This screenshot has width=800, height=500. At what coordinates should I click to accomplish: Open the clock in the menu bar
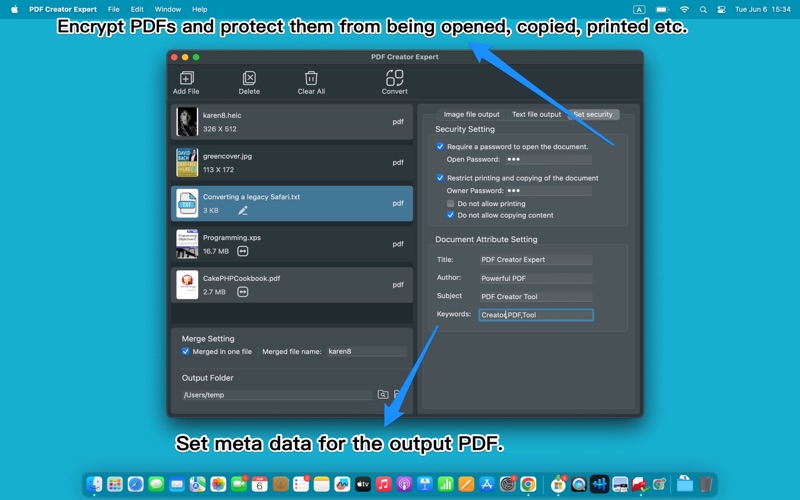[763, 9]
